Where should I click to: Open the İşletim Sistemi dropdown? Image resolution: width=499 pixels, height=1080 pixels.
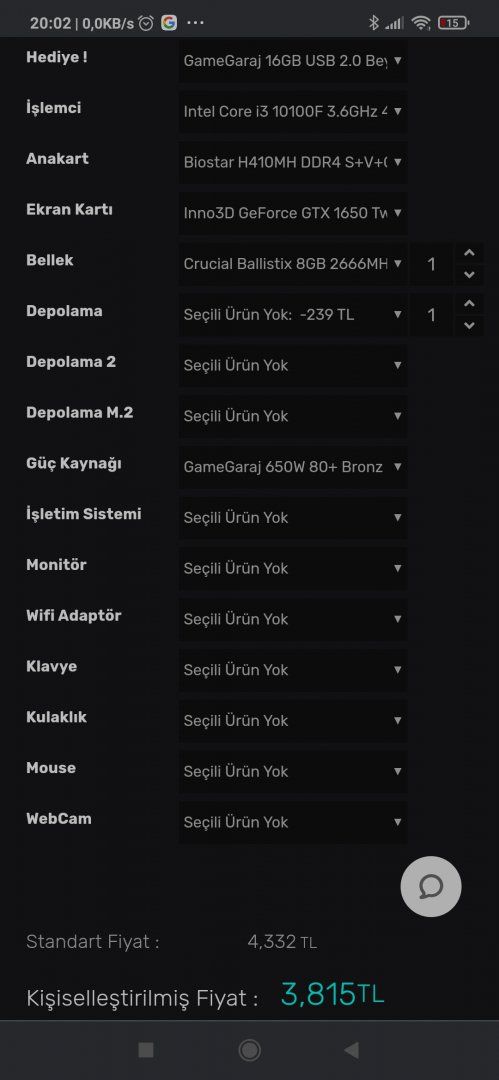tap(293, 517)
